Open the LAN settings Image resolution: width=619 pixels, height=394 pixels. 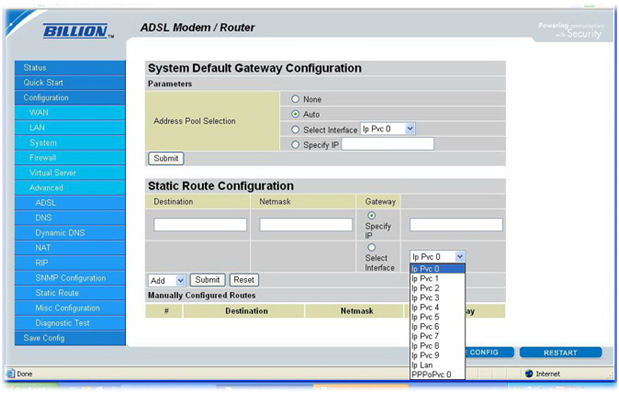[70, 128]
